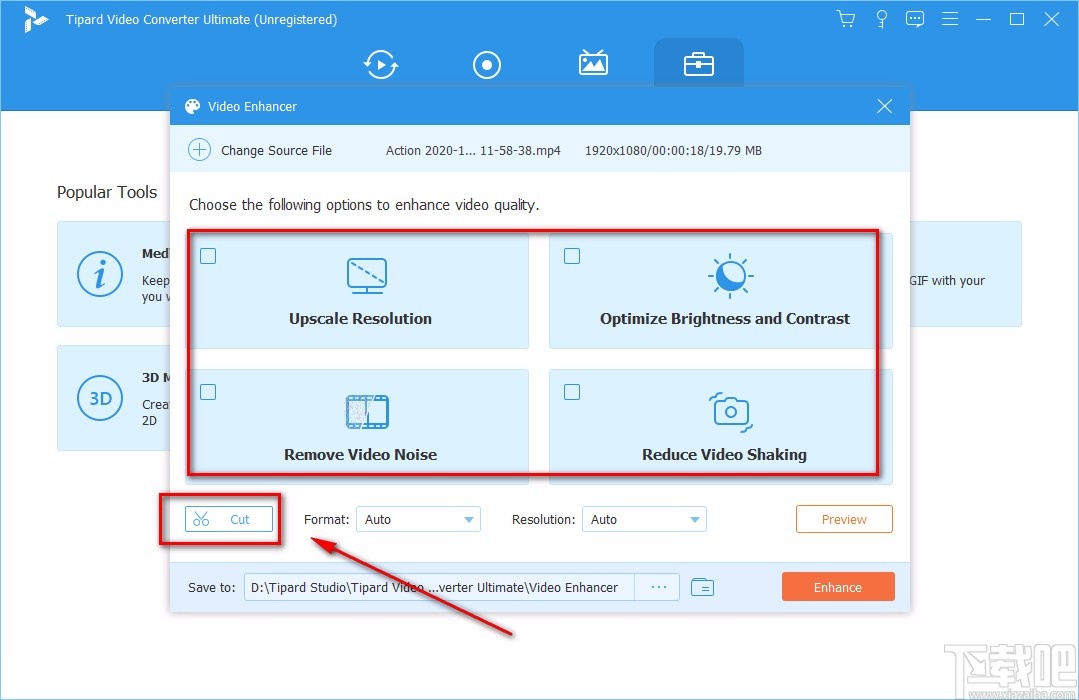Screen dimensions: 1079x700
Task: Enable Optimize Brightness and Contrast checkbox
Action: (x=572, y=256)
